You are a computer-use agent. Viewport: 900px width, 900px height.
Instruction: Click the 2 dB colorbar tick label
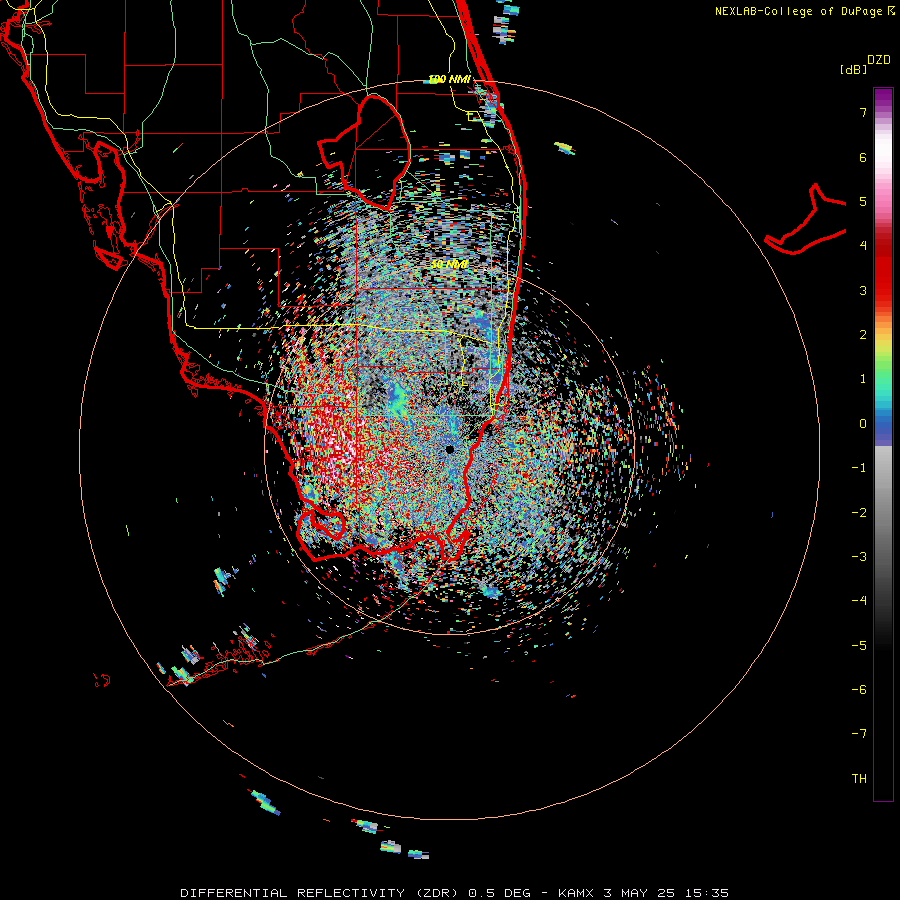coord(863,335)
